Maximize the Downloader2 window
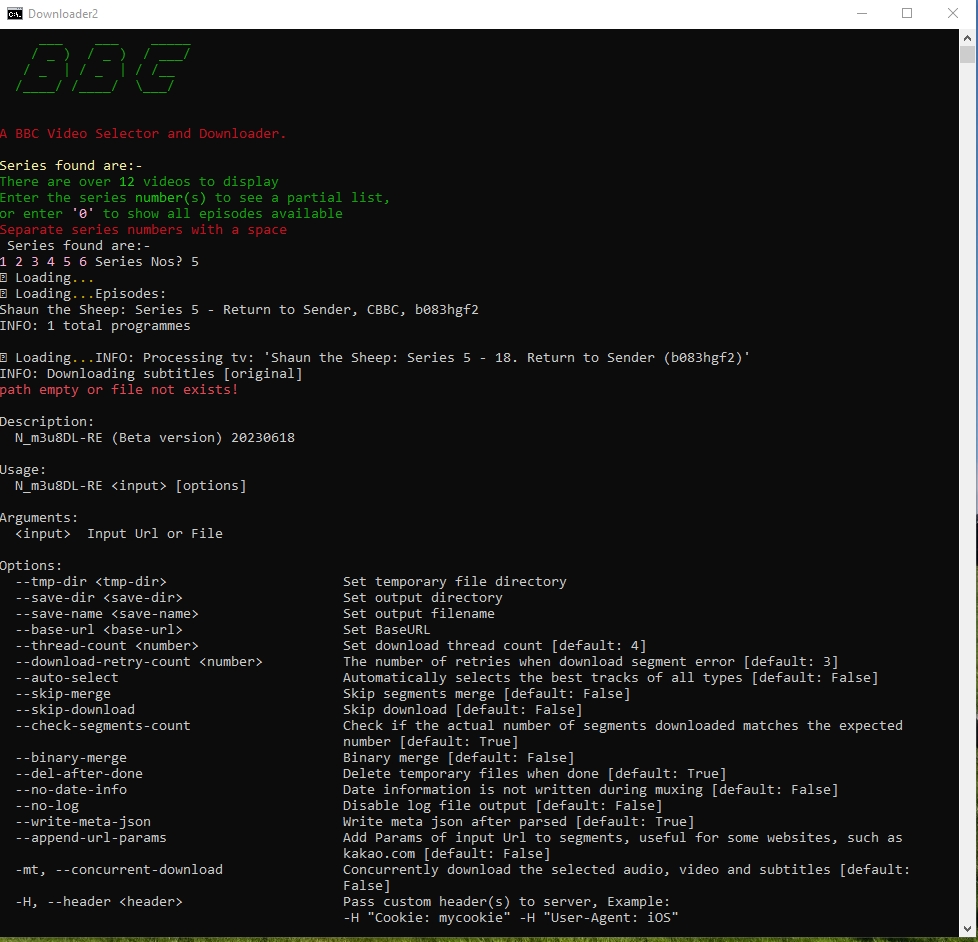This screenshot has width=978, height=942. [907, 14]
